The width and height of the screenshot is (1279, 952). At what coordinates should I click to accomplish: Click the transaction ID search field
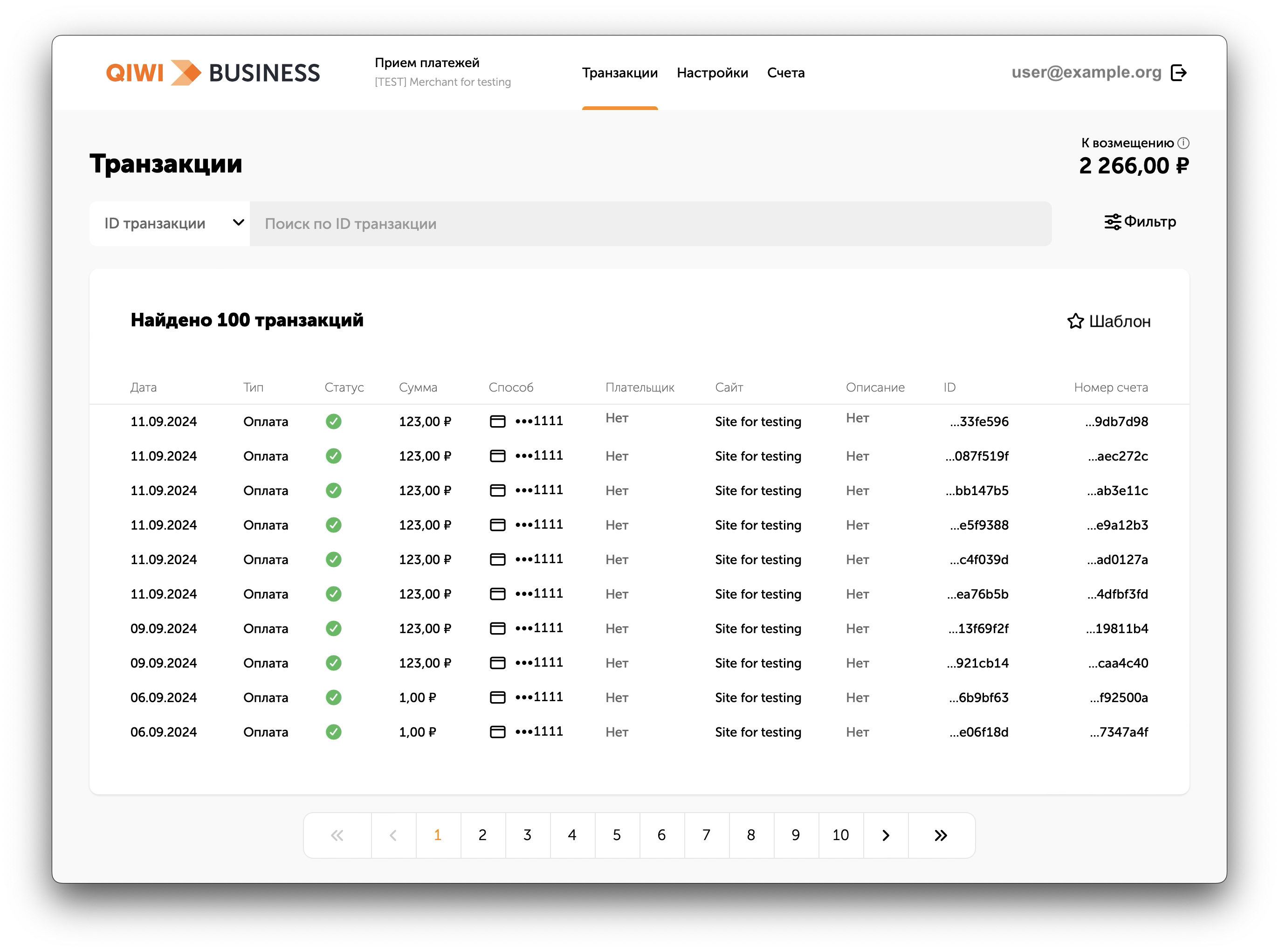(650, 224)
